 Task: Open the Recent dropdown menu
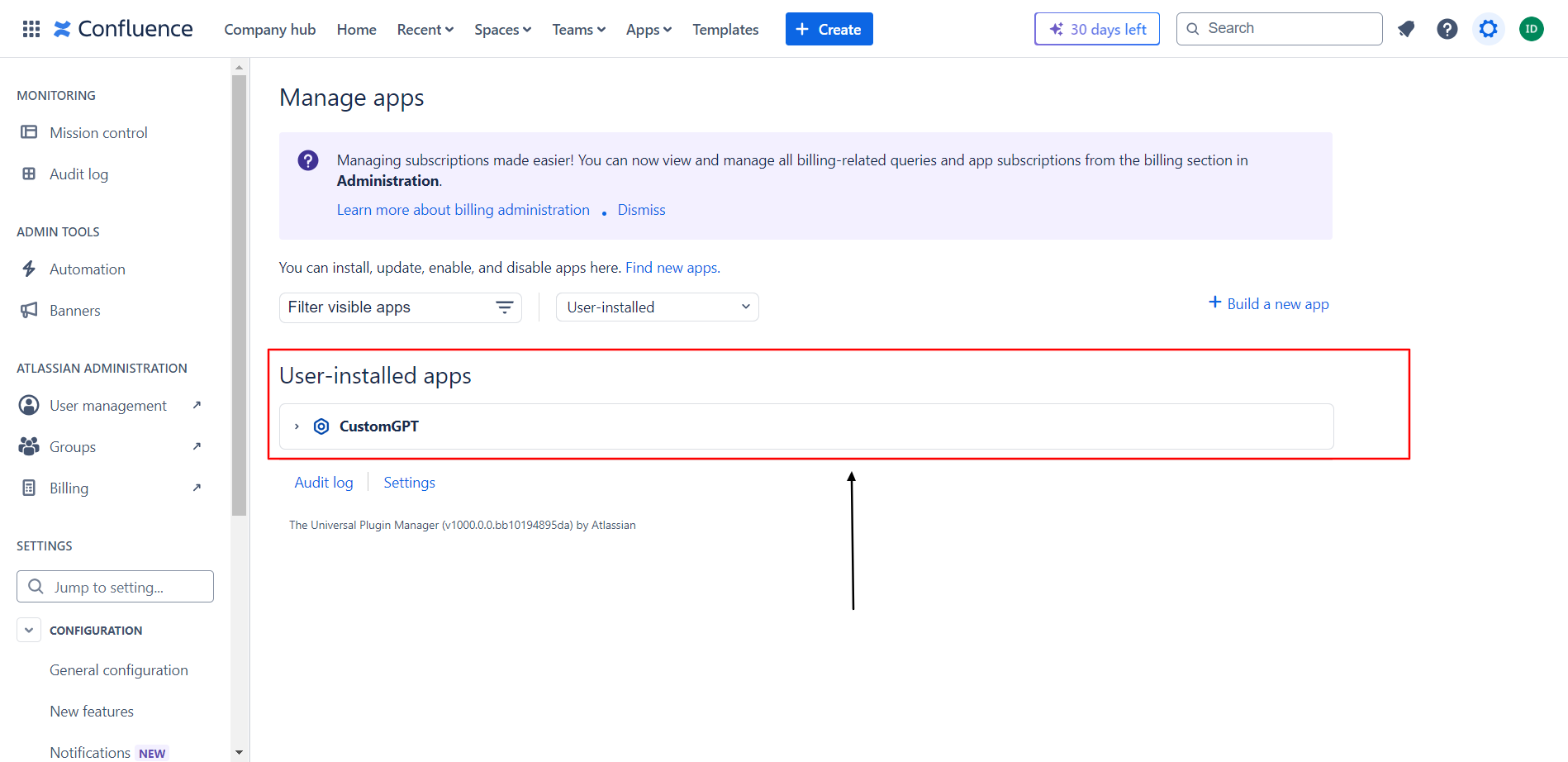425,30
